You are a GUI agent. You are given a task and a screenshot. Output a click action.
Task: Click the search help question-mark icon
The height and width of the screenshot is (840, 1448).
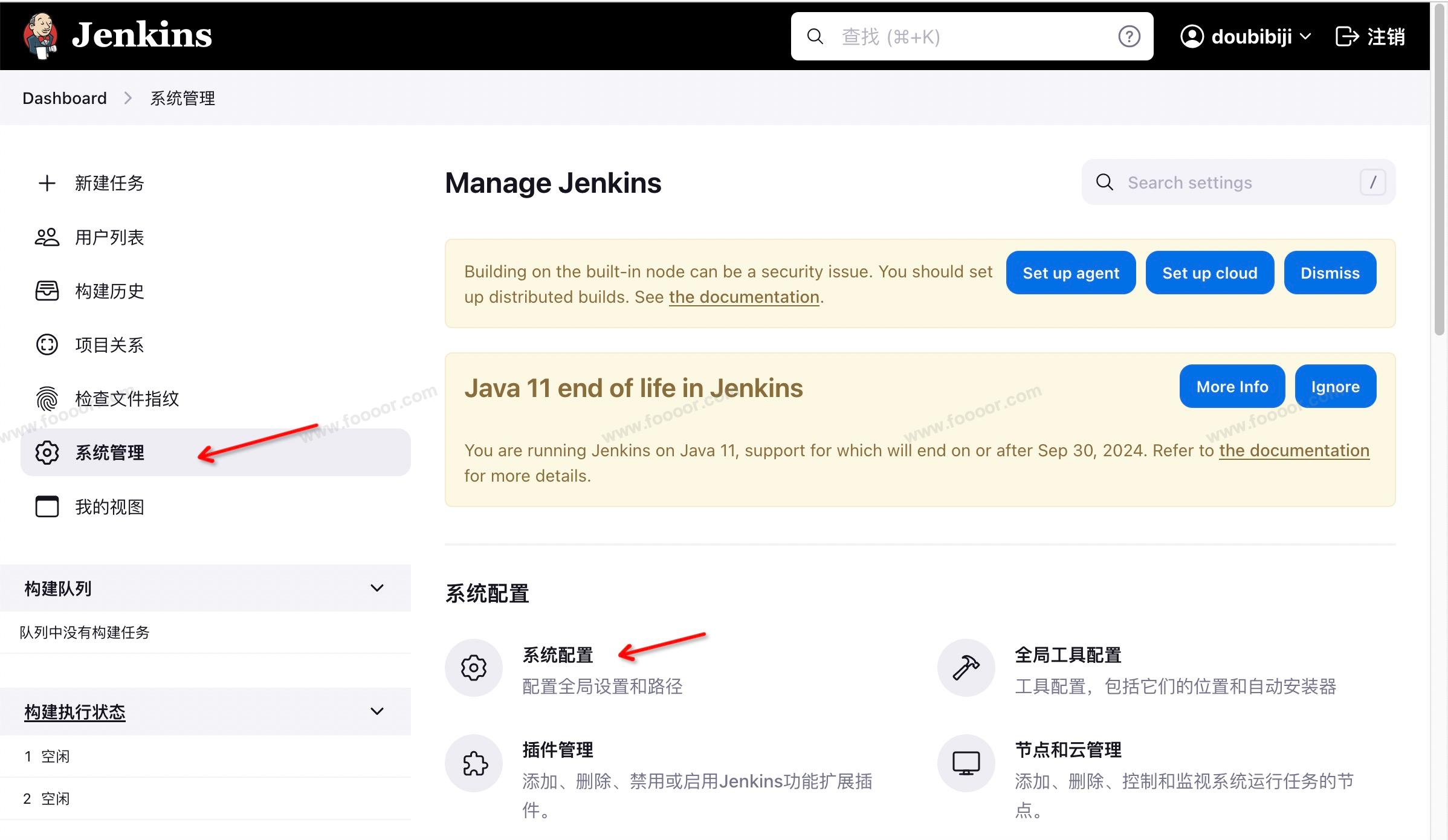click(x=1128, y=36)
